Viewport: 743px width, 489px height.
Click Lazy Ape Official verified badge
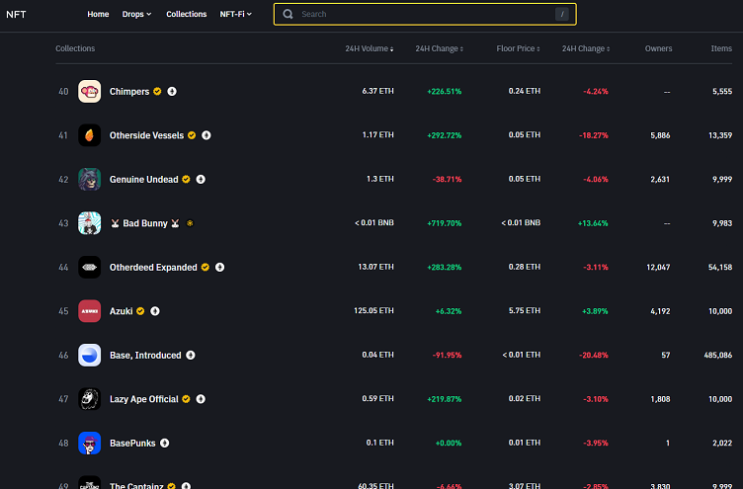point(186,399)
